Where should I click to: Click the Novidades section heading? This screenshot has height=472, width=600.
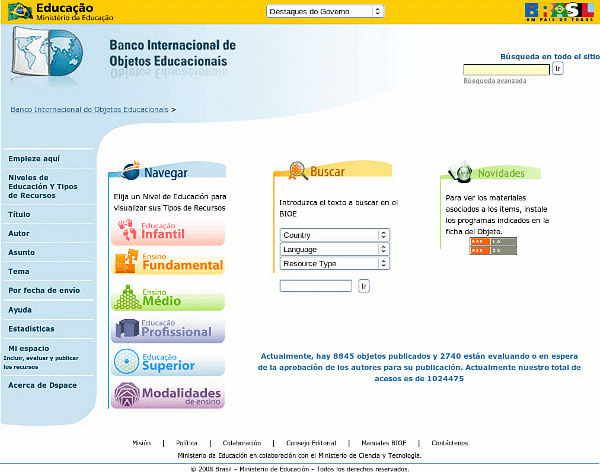501,173
